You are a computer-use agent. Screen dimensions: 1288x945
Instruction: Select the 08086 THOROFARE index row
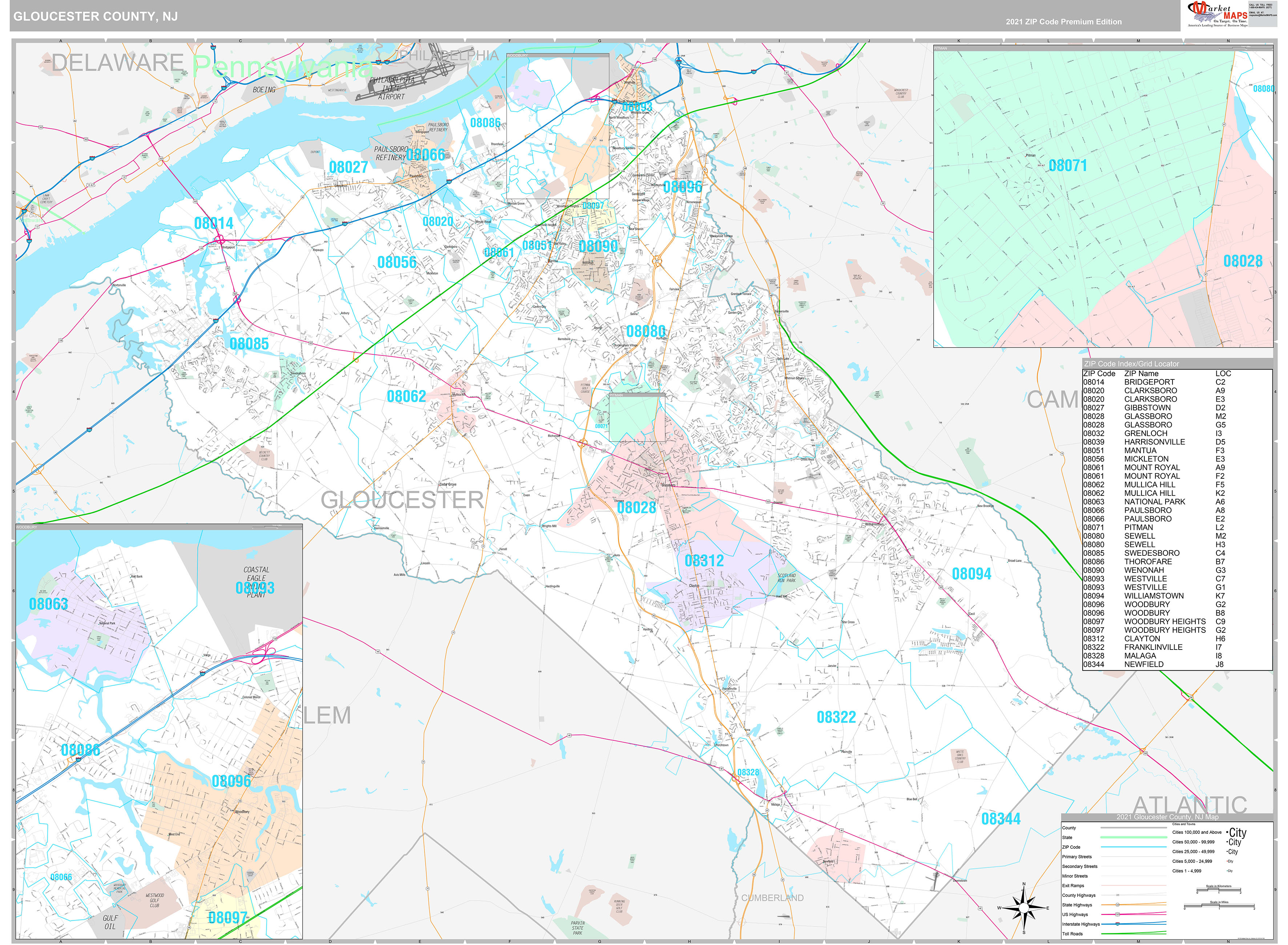point(1177,562)
